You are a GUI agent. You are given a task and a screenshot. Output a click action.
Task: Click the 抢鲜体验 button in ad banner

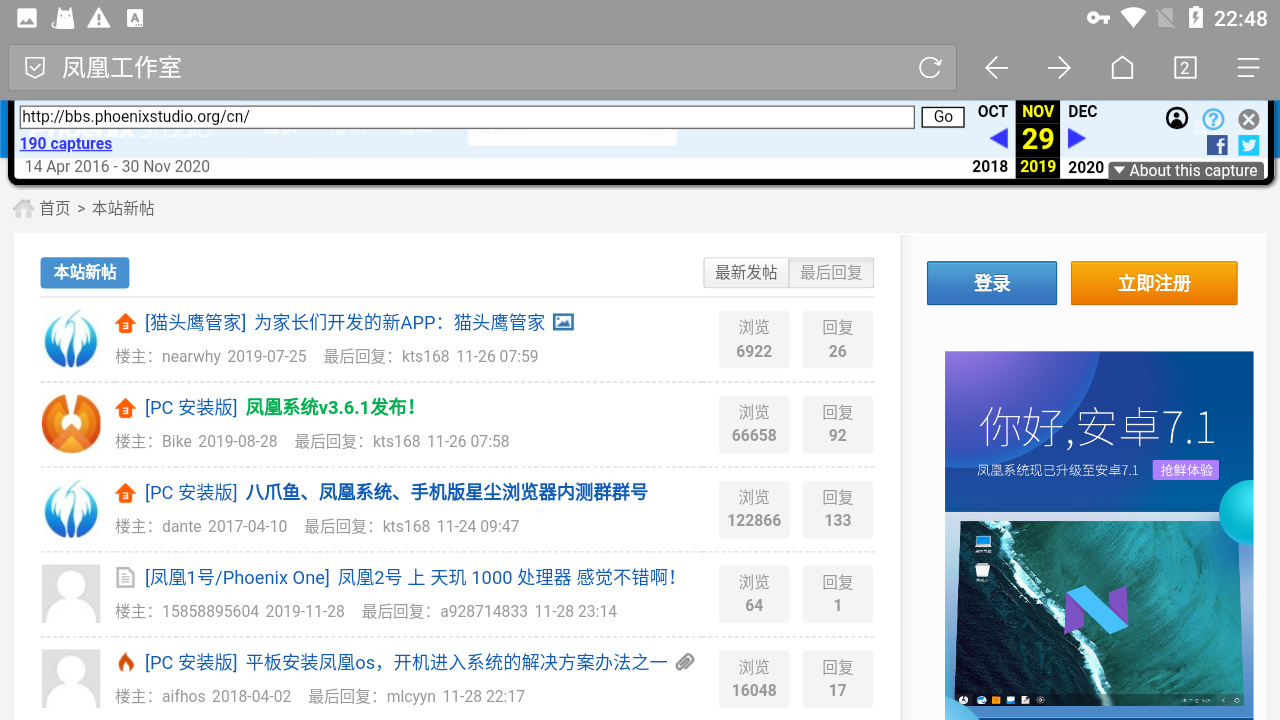(x=1186, y=470)
